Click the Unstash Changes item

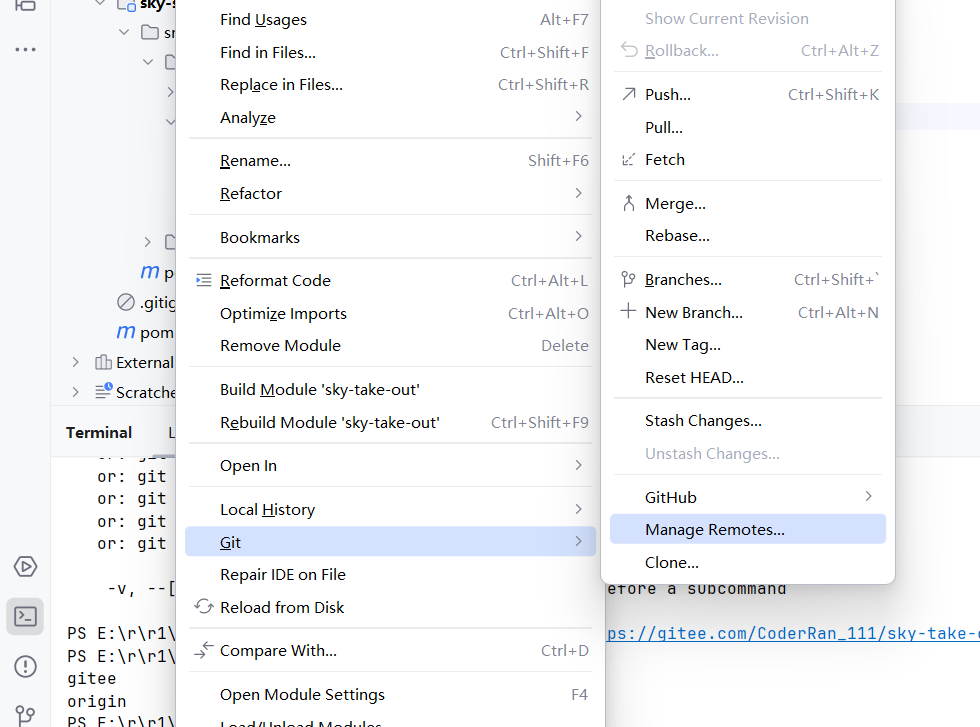pyautogui.click(x=748, y=454)
